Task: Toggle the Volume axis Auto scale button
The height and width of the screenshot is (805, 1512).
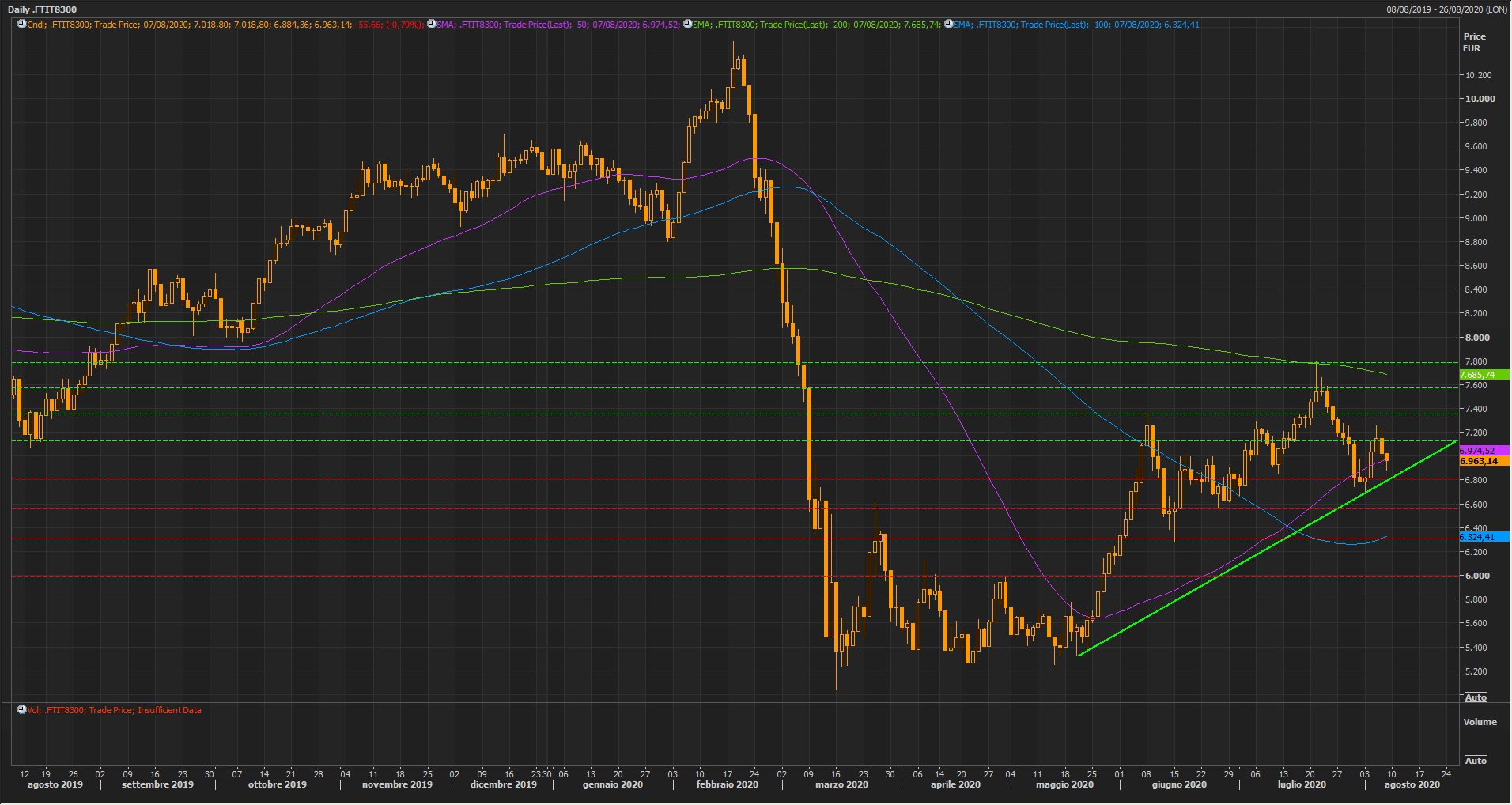Action: pyautogui.click(x=1475, y=761)
